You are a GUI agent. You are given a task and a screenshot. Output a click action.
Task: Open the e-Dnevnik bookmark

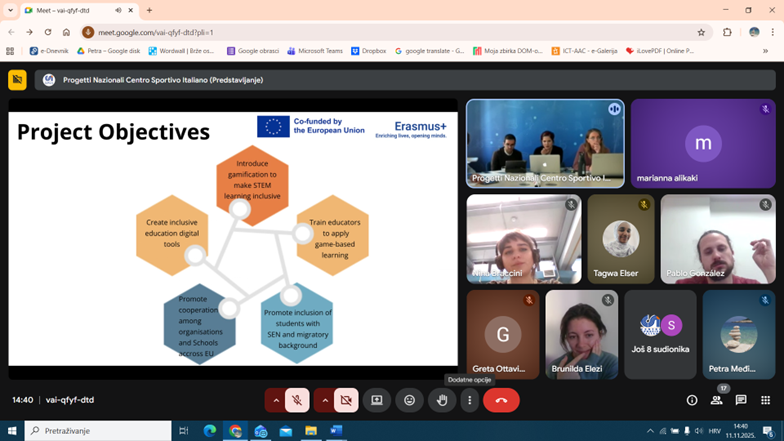pos(49,50)
